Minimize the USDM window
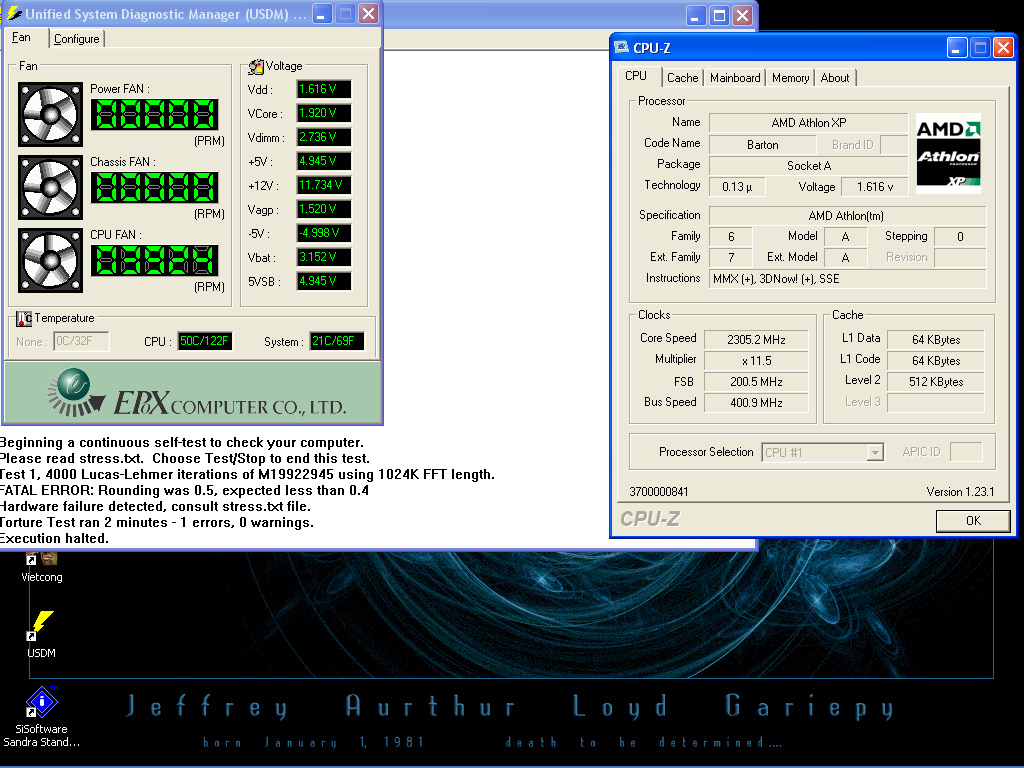 [322, 14]
